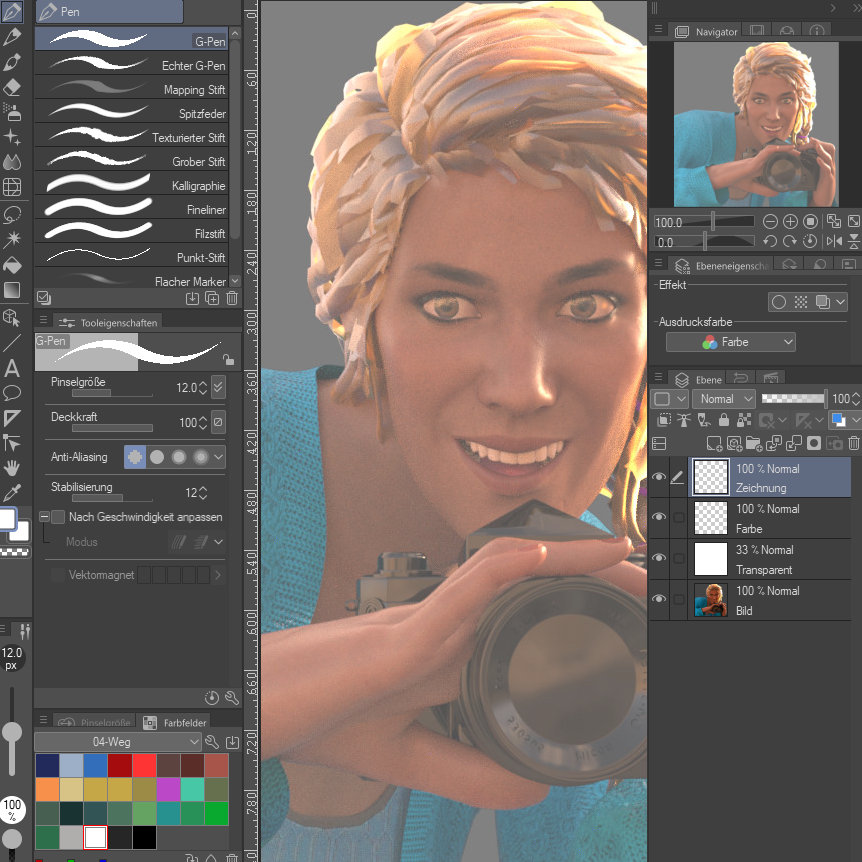The image size is (862, 862).
Task: Open the Normal blend mode dropdown
Action: click(x=724, y=399)
